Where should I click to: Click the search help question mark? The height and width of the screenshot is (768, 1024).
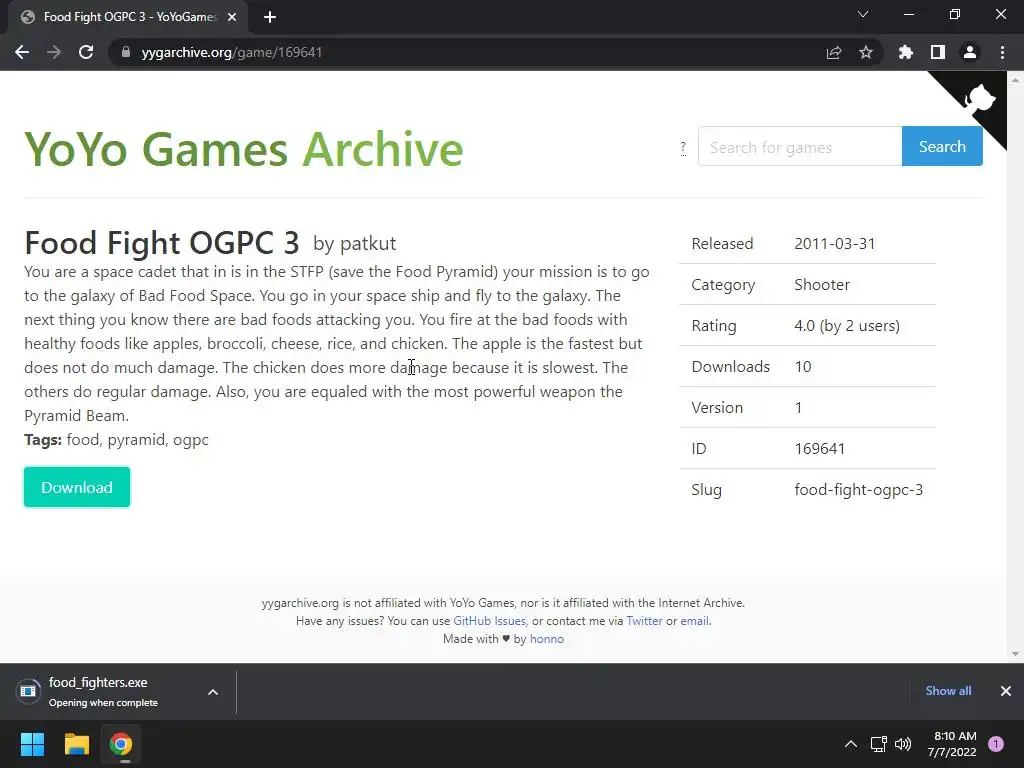pos(683,148)
